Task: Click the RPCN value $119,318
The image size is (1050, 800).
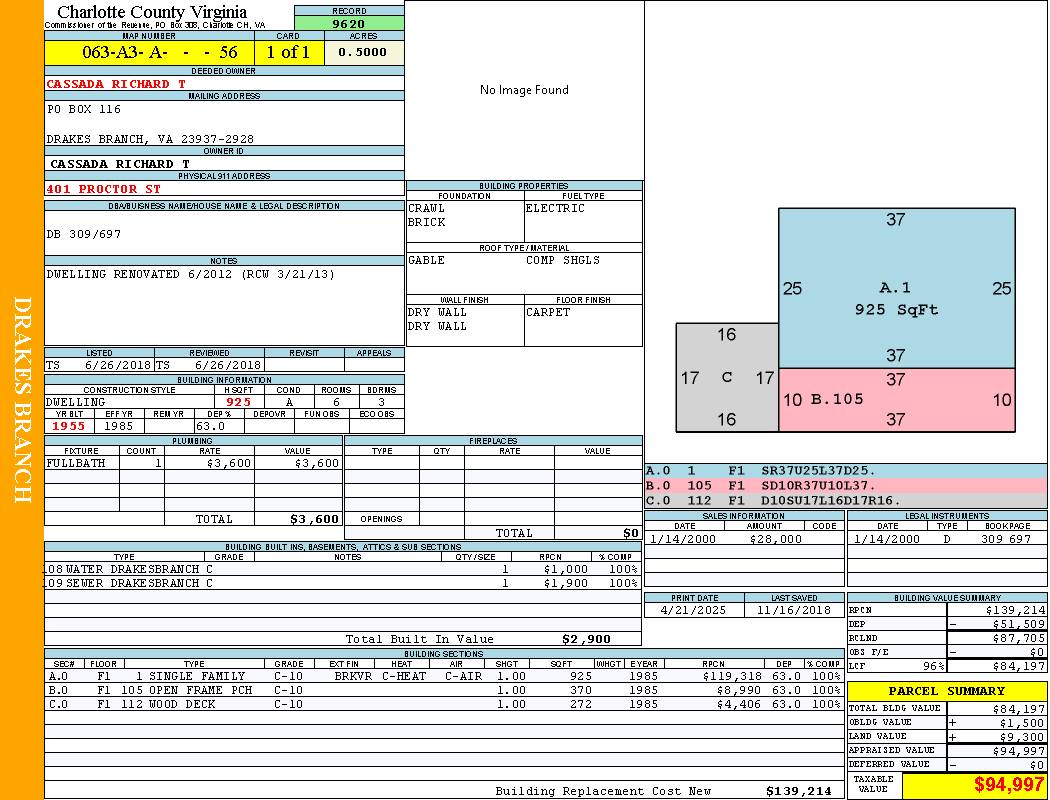Action: [733, 677]
